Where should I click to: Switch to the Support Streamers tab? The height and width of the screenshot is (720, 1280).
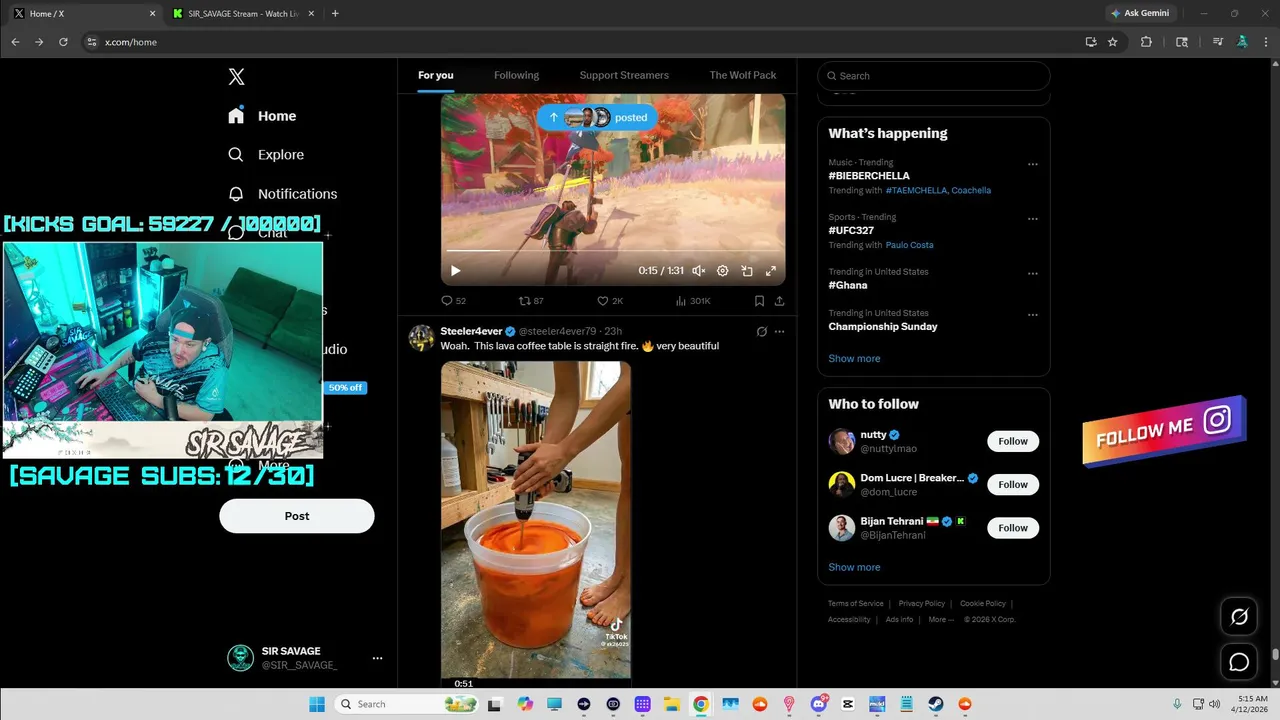624,75
